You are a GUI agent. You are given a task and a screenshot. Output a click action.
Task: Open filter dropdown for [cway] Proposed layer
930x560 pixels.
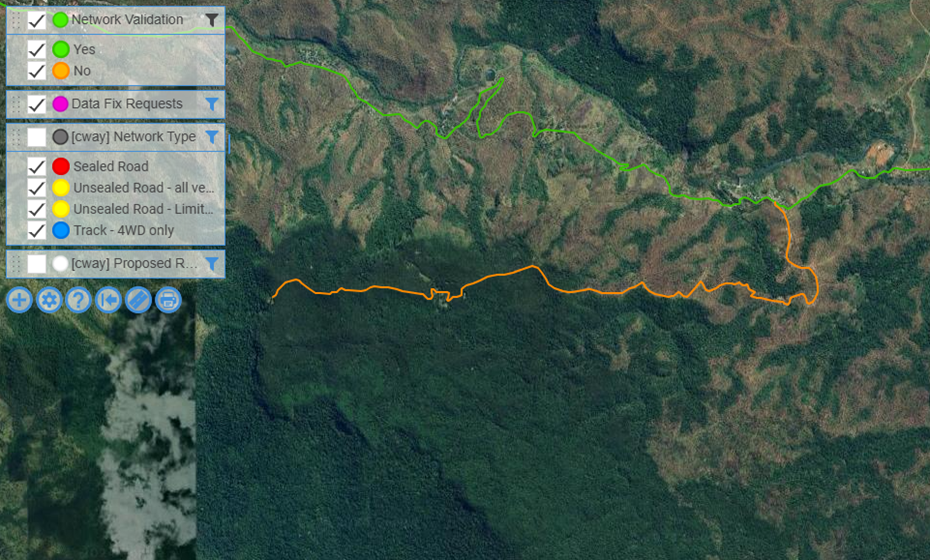click(x=212, y=263)
